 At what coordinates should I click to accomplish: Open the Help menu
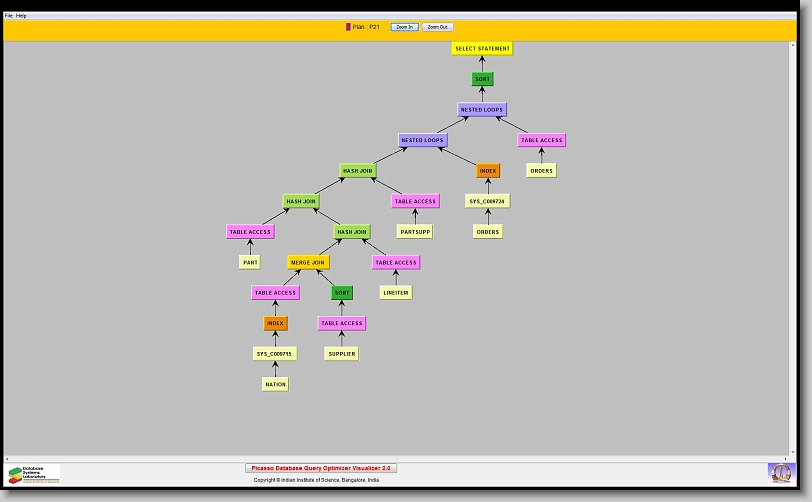[x=21, y=16]
